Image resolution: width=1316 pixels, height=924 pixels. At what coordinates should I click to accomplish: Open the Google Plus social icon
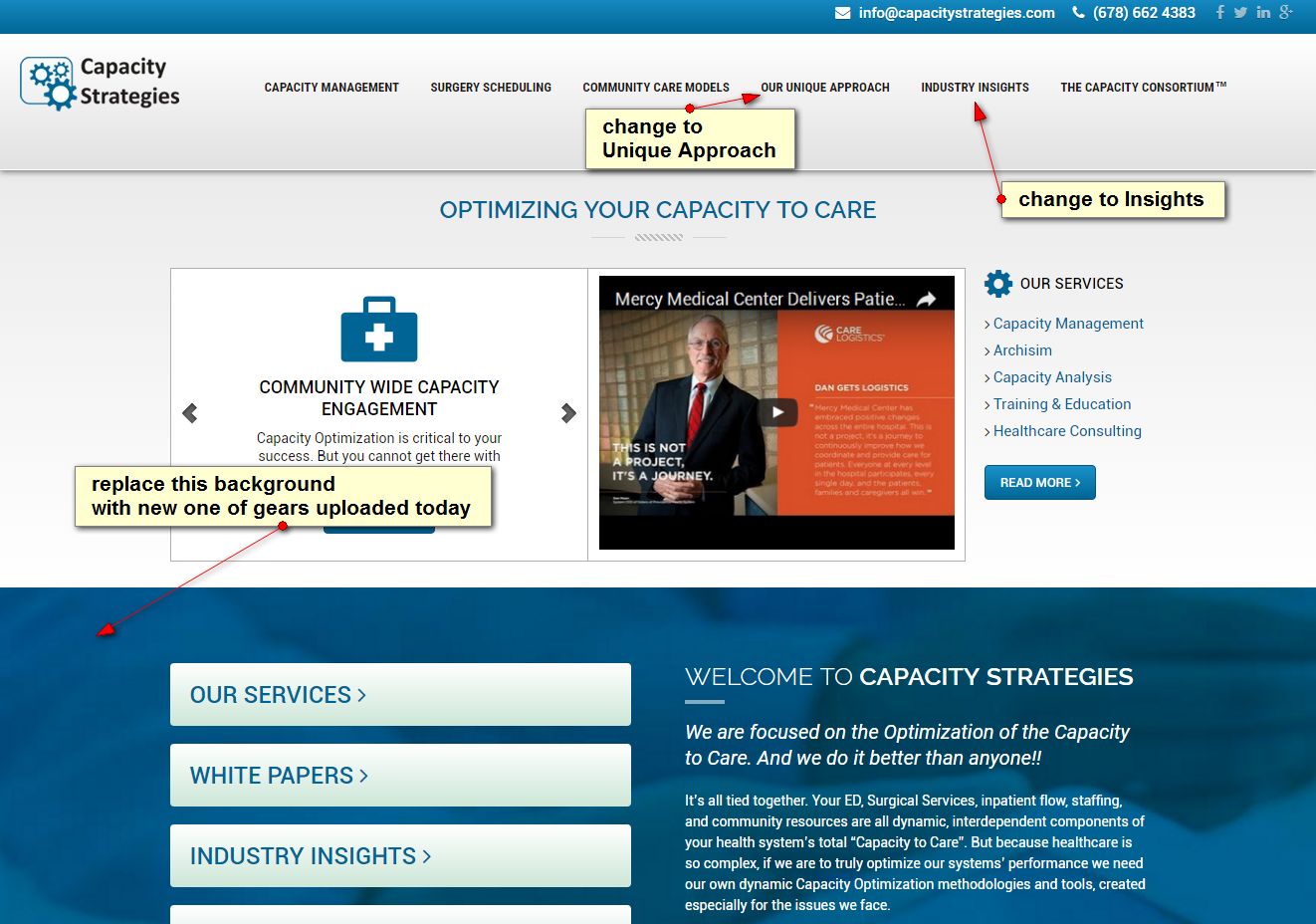(1286, 13)
